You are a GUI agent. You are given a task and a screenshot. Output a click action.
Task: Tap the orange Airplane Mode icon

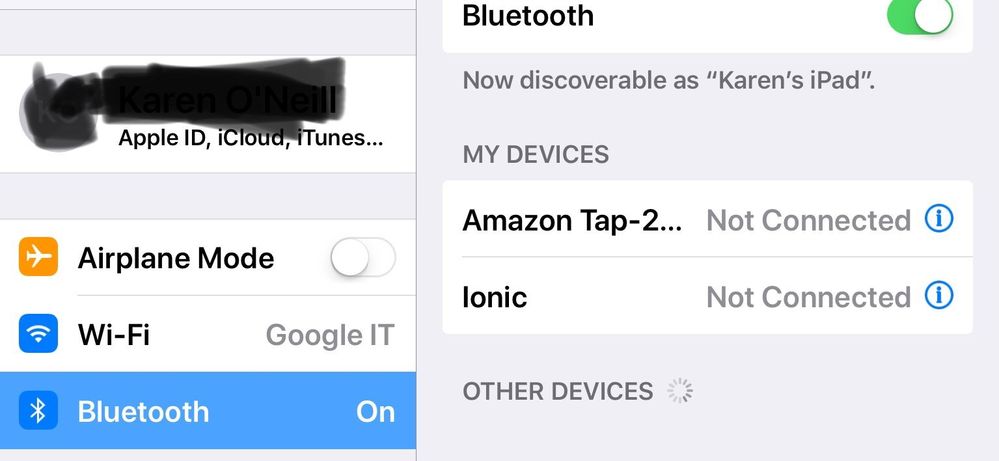click(38, 257)
